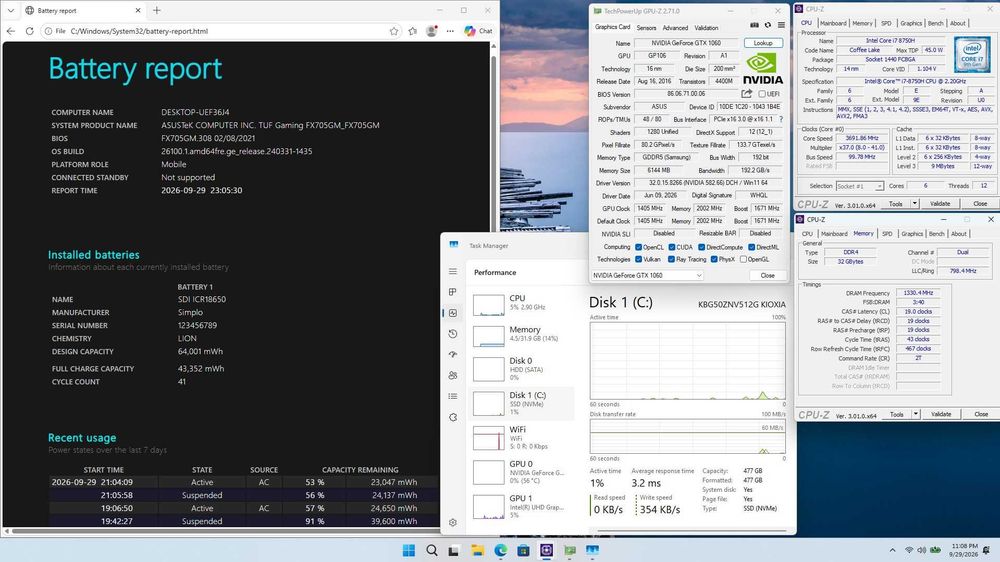Switch to the Sensors tab in GPU-Z
Screen dimensions: 1000x562
(x=646, y=28)
